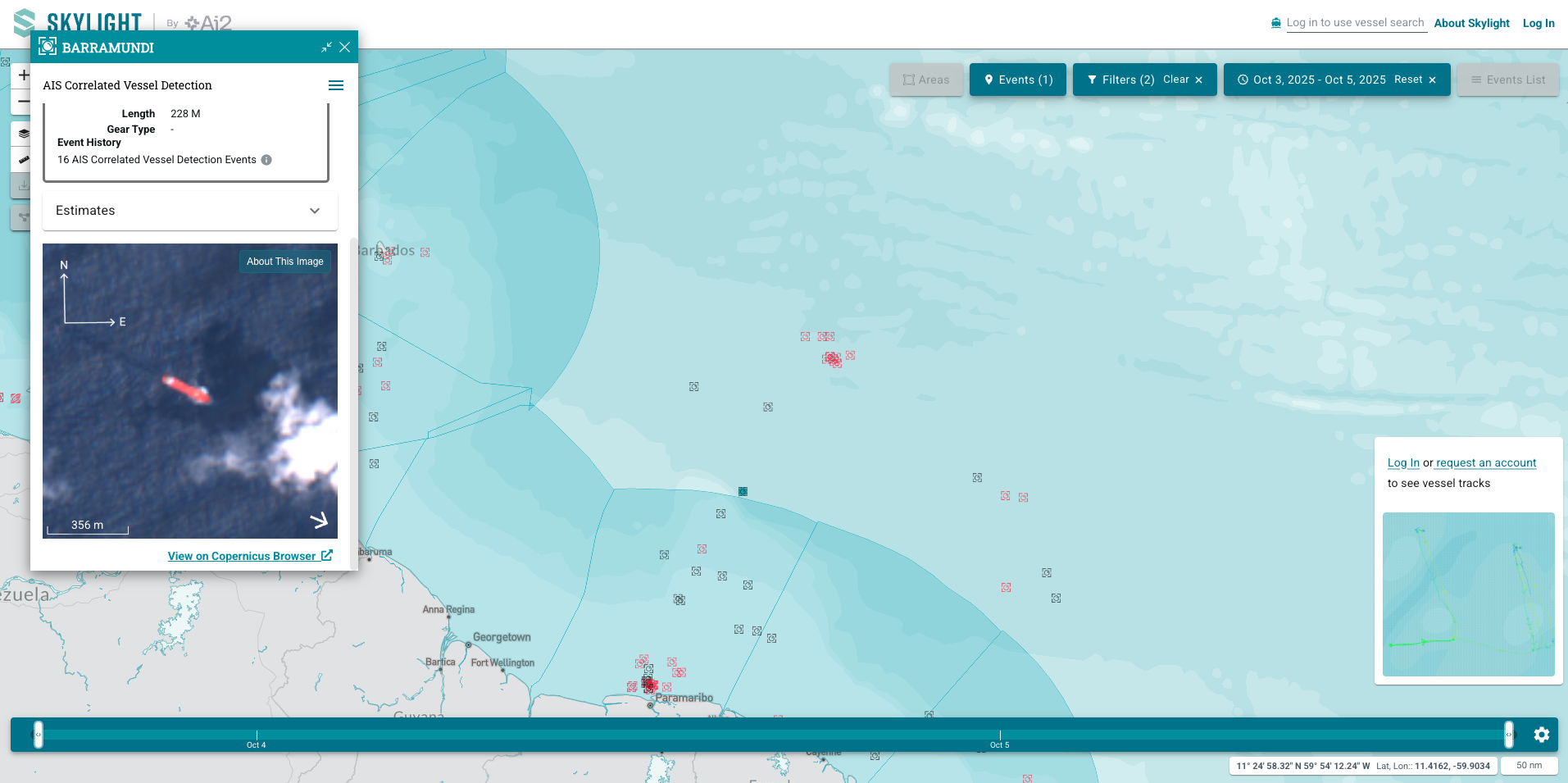
Task: Close the BARRAMUNDI vessel panel
Action: (345, 48)
